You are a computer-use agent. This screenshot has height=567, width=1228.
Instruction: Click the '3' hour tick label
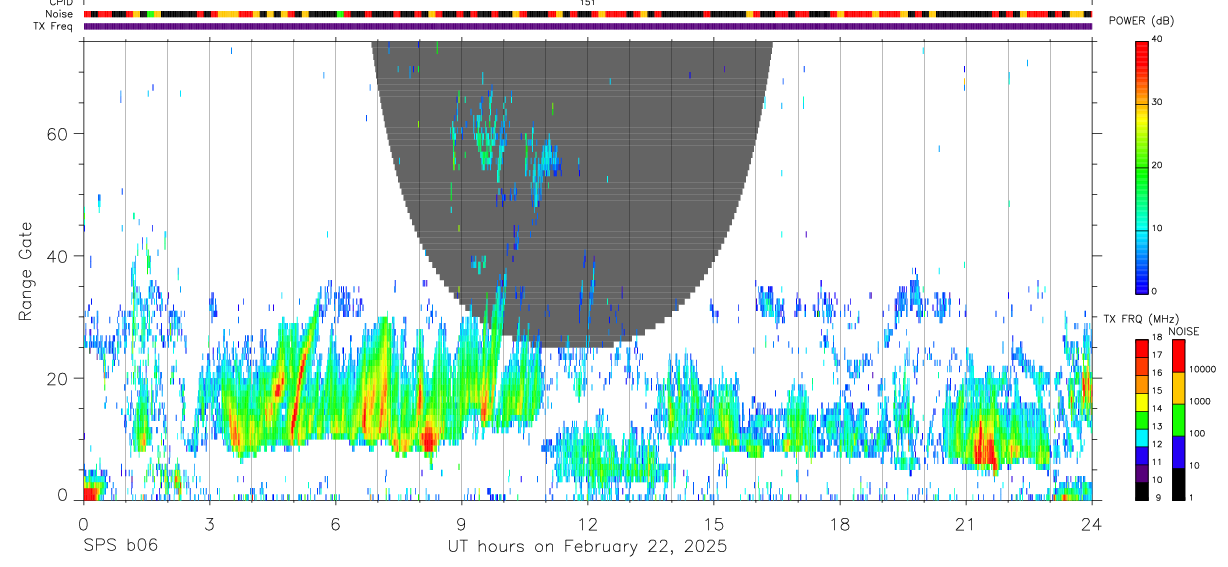(x=209, y=523)
